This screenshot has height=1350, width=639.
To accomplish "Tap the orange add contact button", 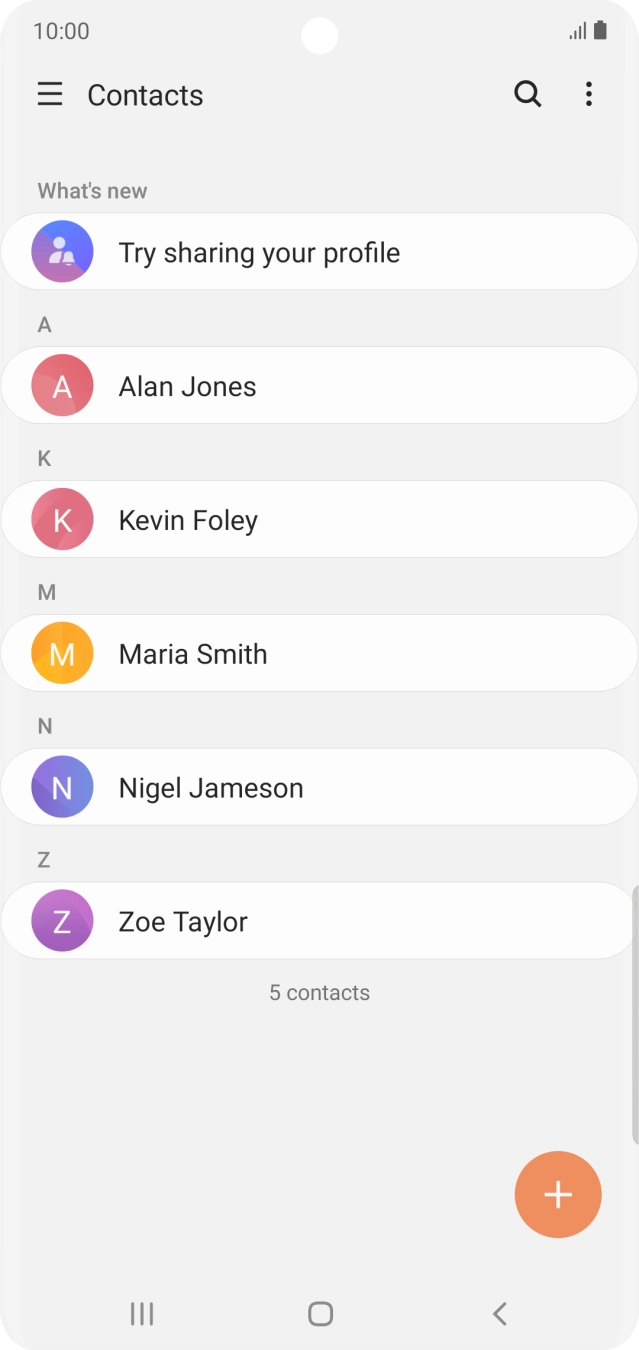I will tap(558, 1195).
